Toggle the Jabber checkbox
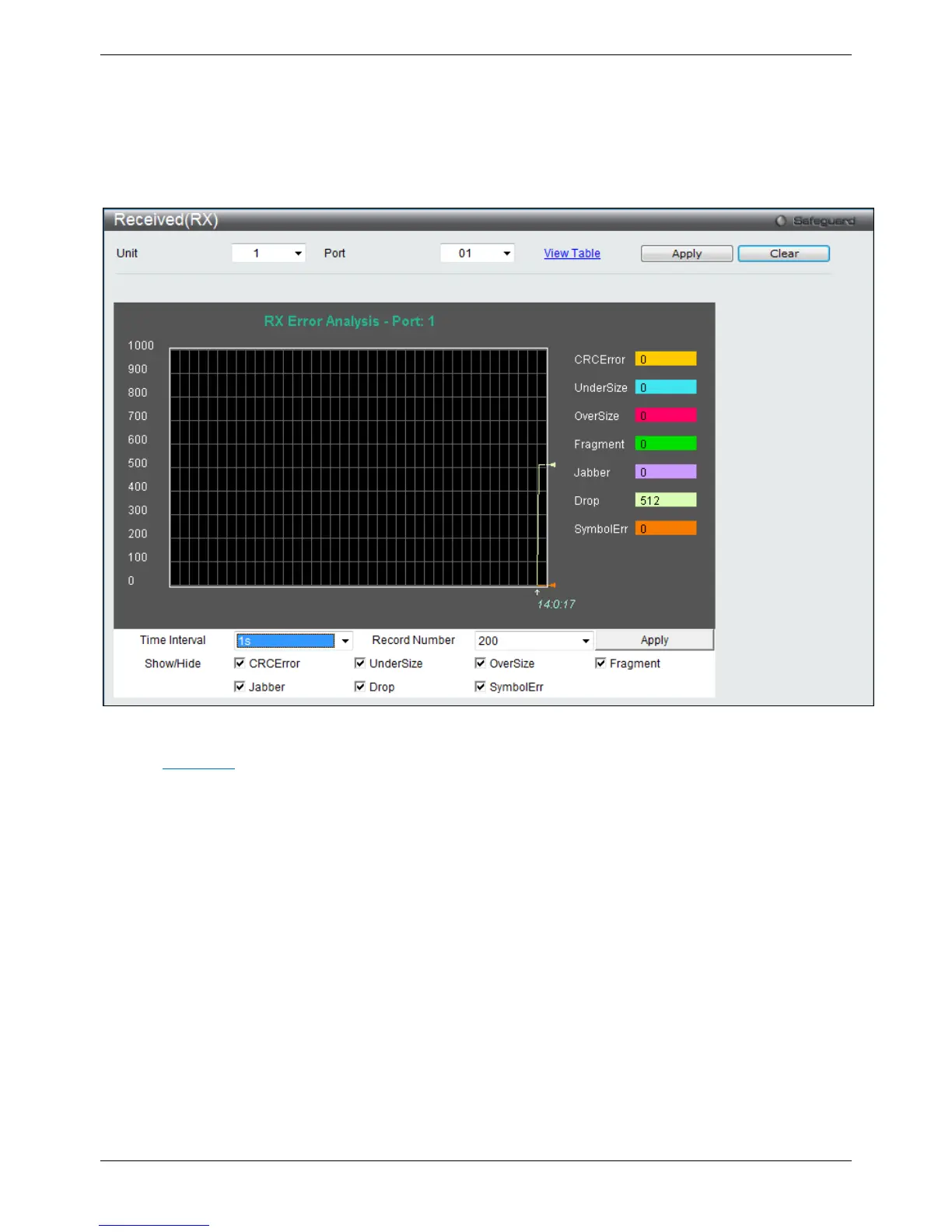Image resolution: width=952 pixels, height=1232 pixels. (240, 687)
